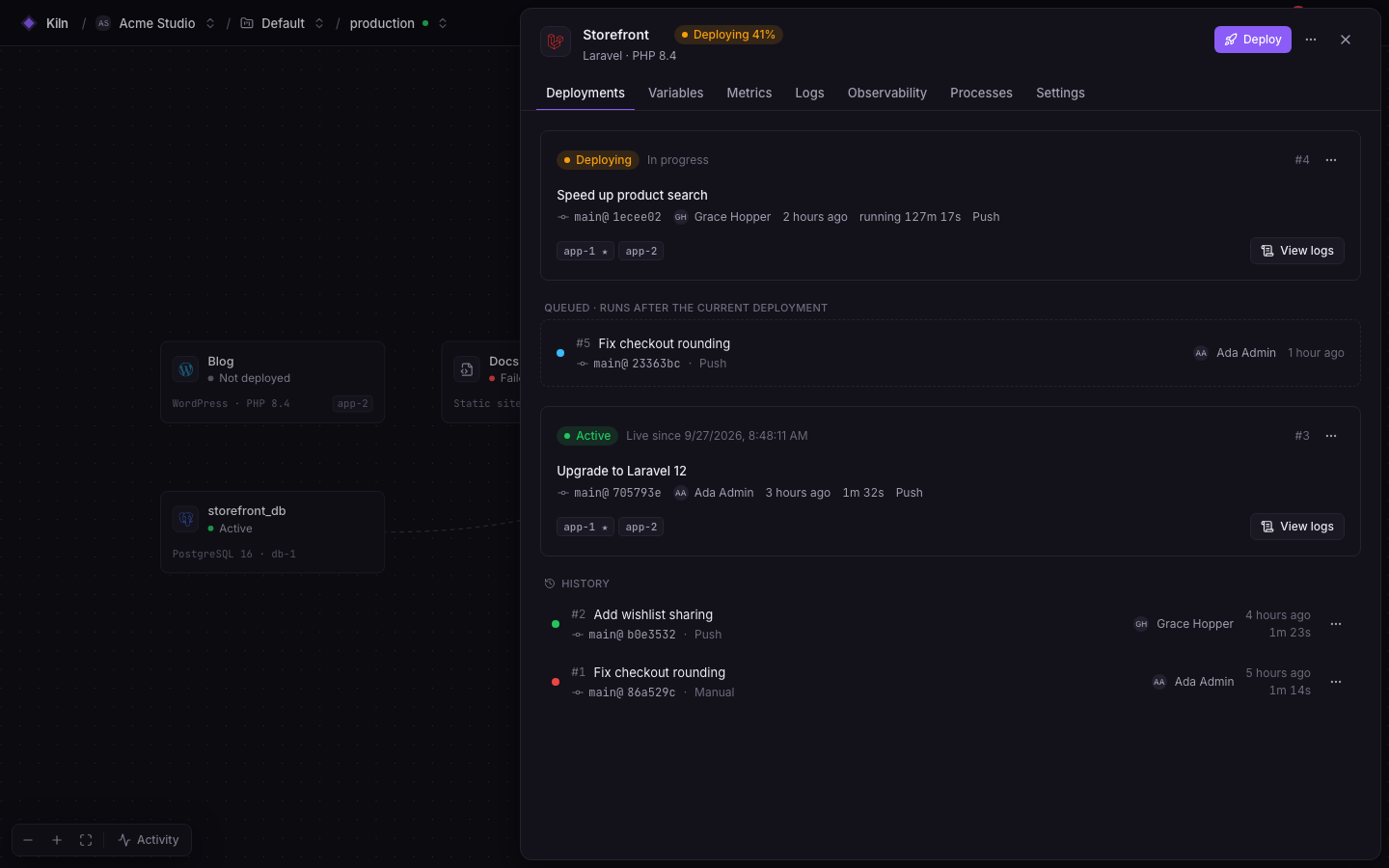Click the app-1 tag on deployment #3
1389x868 pixels.
(586, 527)
